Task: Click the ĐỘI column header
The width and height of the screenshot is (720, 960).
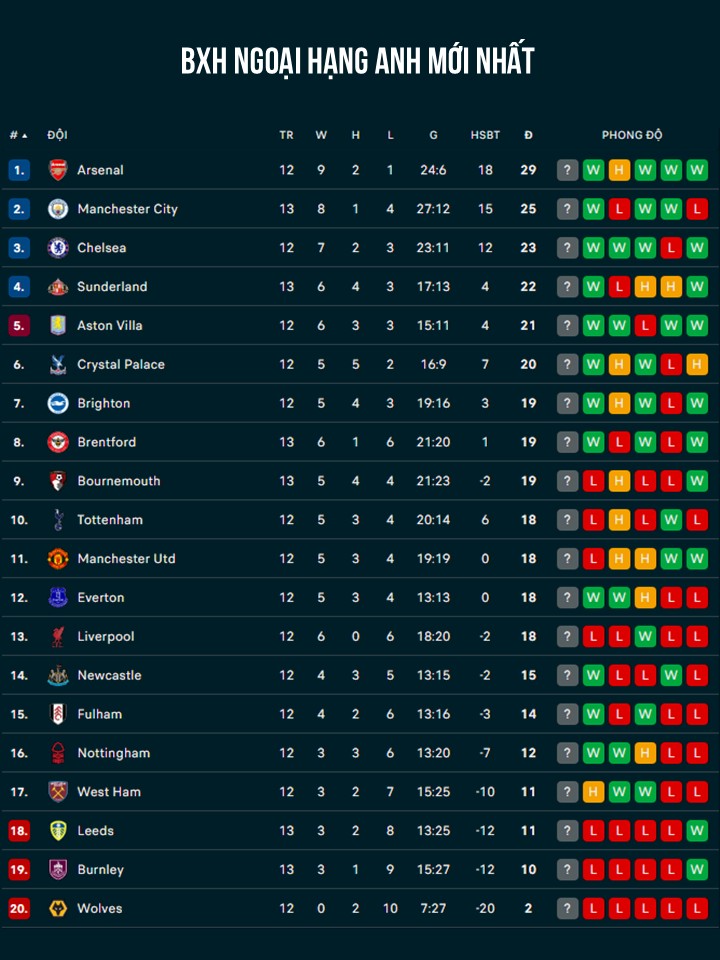Action: click(57, 135)
